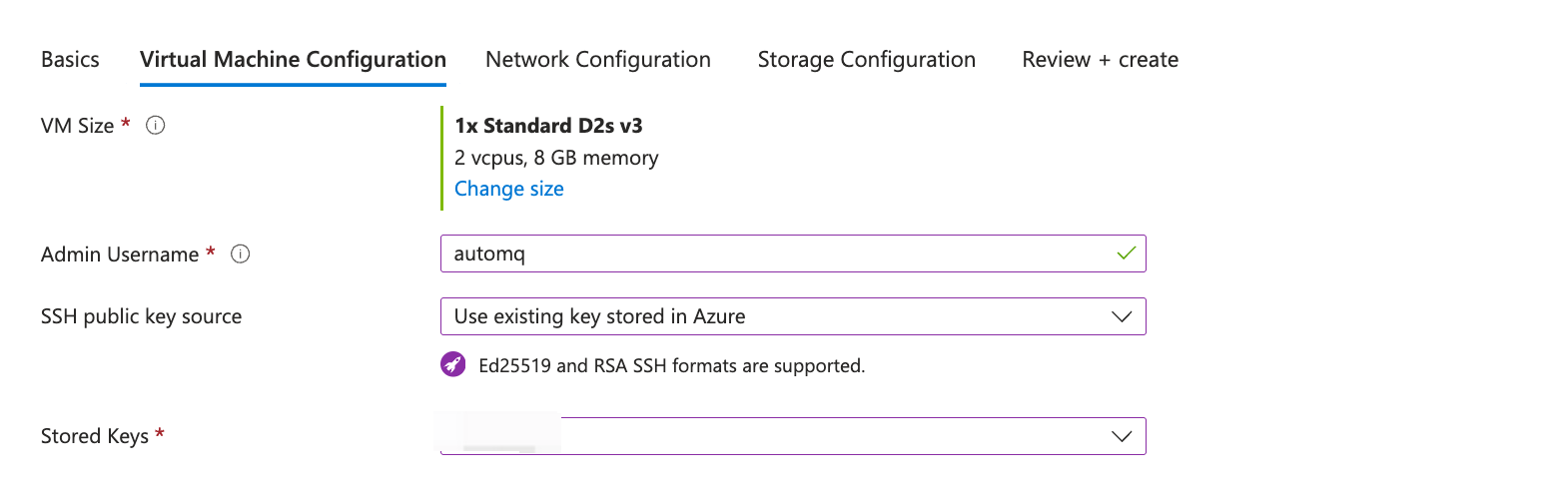
Task: Expand the SSH public key source dropdown
Action: click(x=793, y=316)
